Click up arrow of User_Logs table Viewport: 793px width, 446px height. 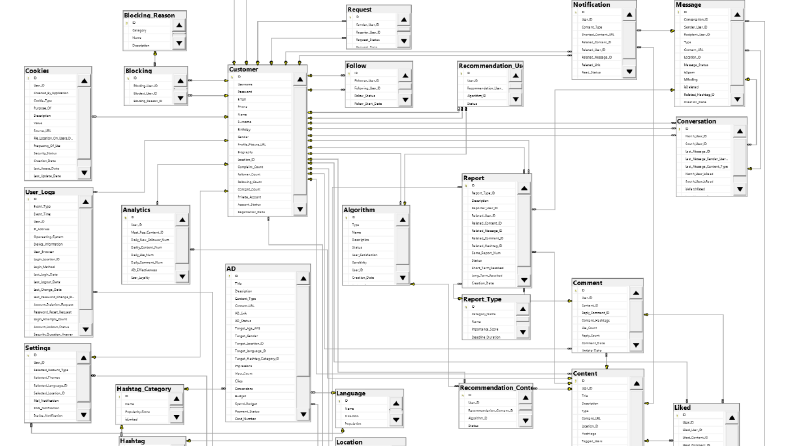(85, 202)
